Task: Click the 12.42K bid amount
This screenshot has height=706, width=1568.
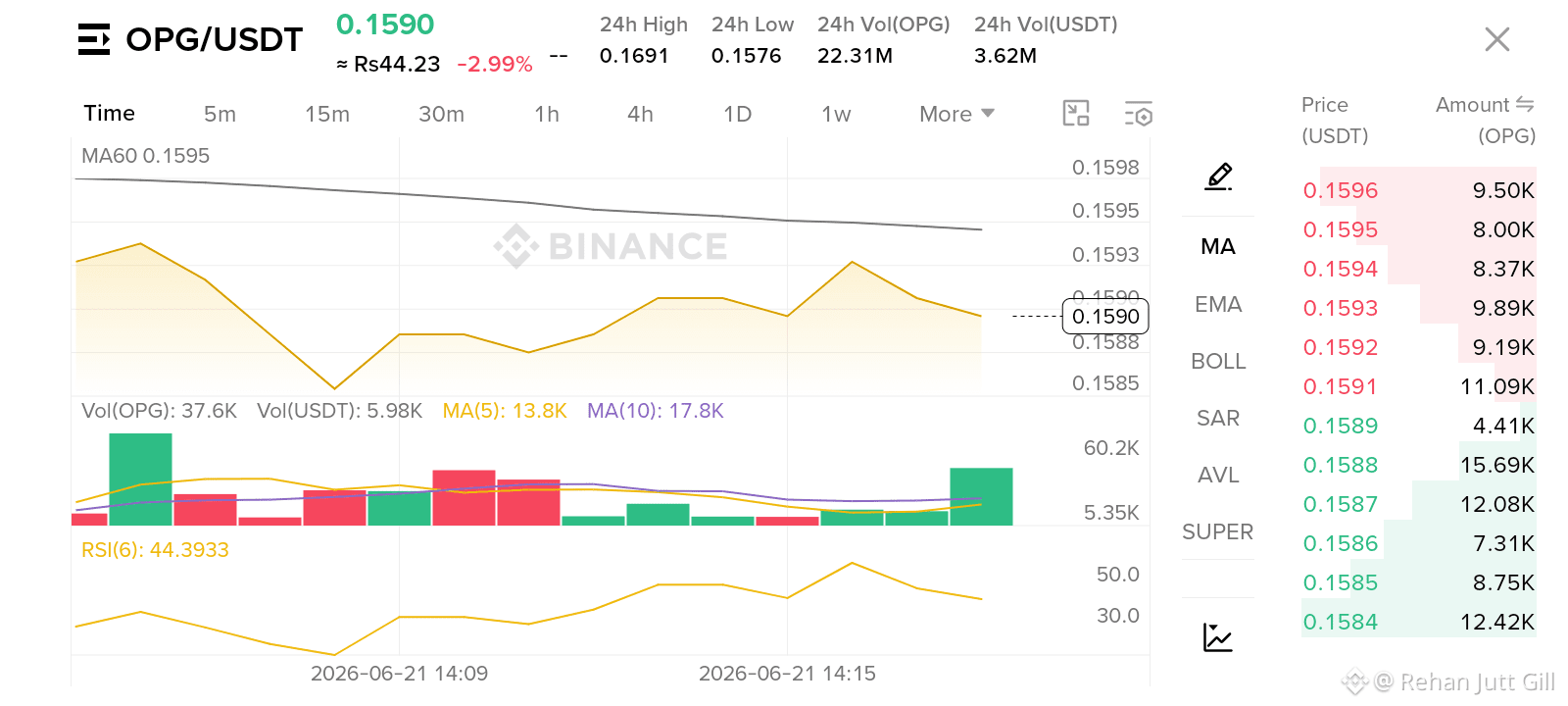Action: pos(1497,622)
